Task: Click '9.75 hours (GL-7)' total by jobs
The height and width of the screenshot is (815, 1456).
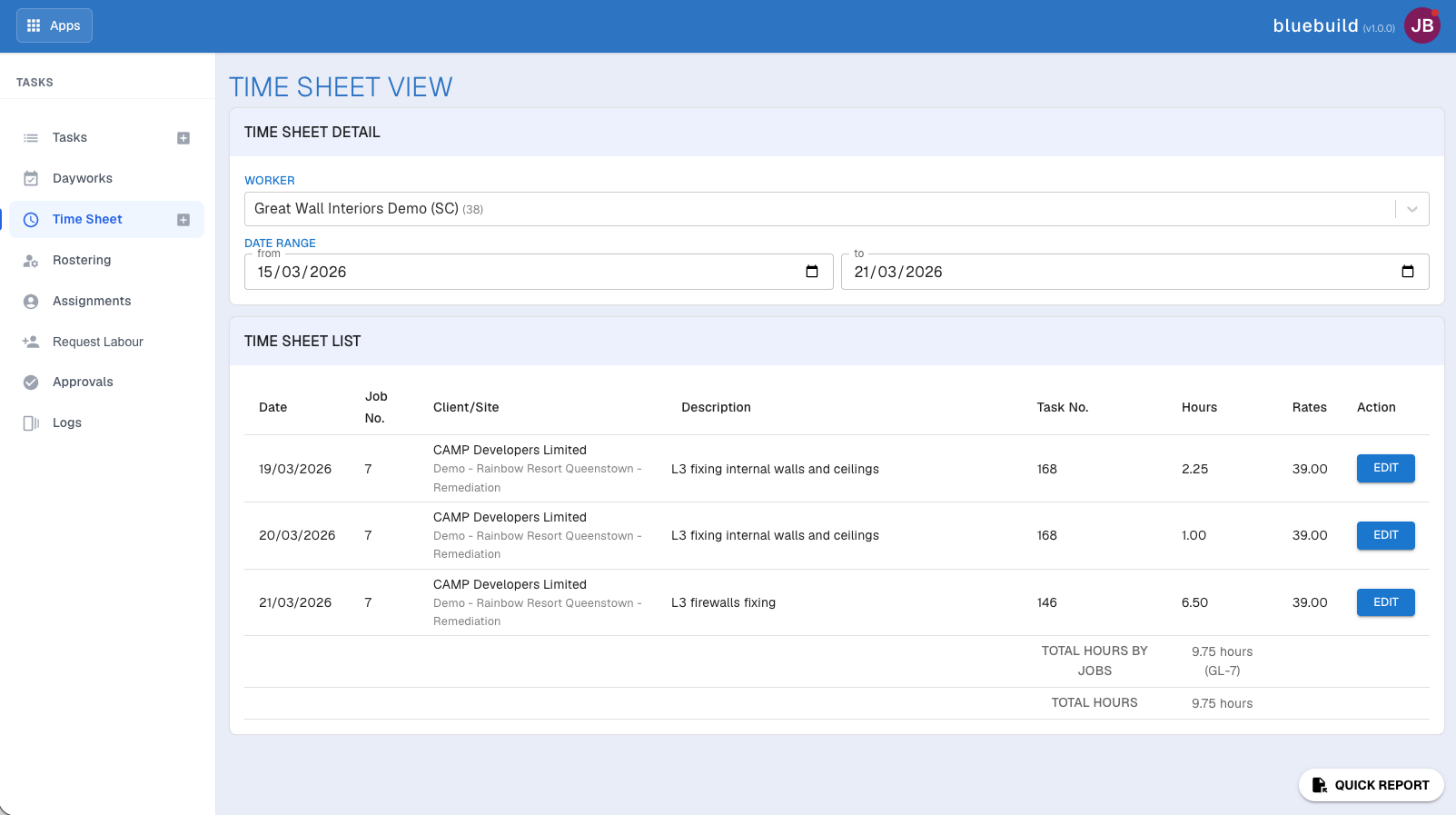Action: pyautogui.click(x=1222, y=661)
